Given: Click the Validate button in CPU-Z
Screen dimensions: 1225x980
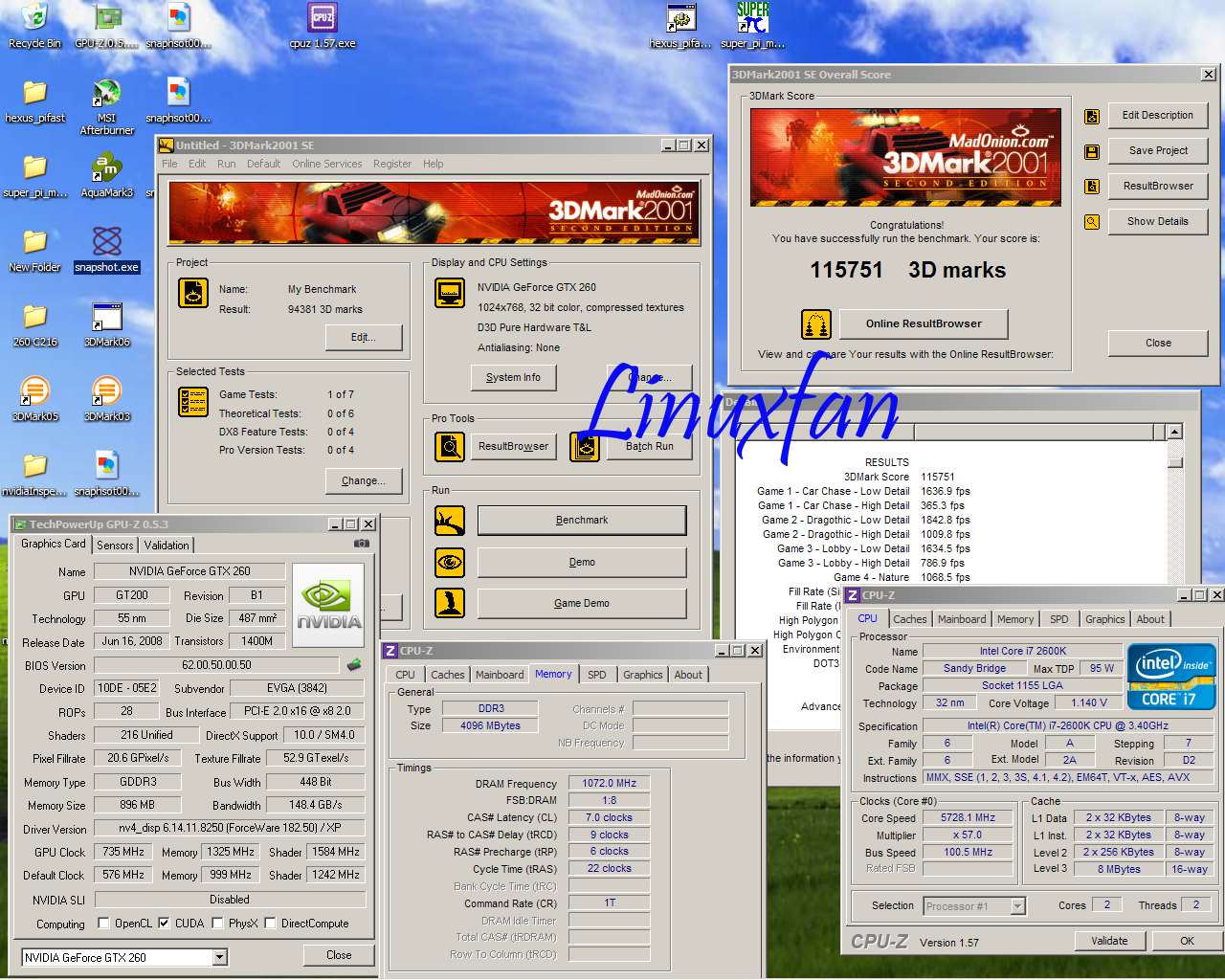Looking at the screenshot, I should click(x=1109, y=941).
